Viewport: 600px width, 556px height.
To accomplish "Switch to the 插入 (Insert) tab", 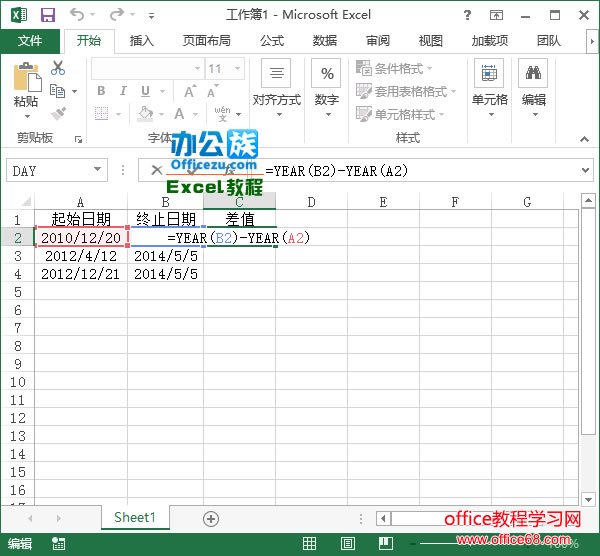I will [141, 41].
